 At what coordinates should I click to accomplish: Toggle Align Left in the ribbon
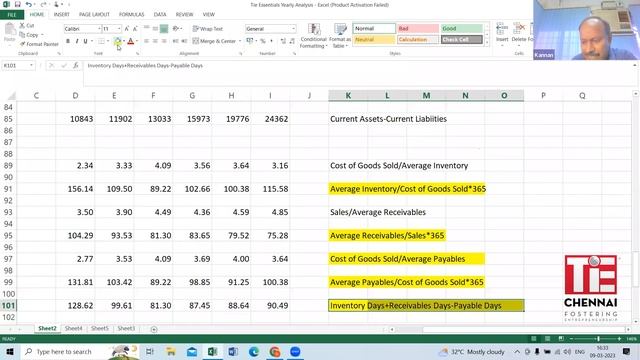coord(147,41)
